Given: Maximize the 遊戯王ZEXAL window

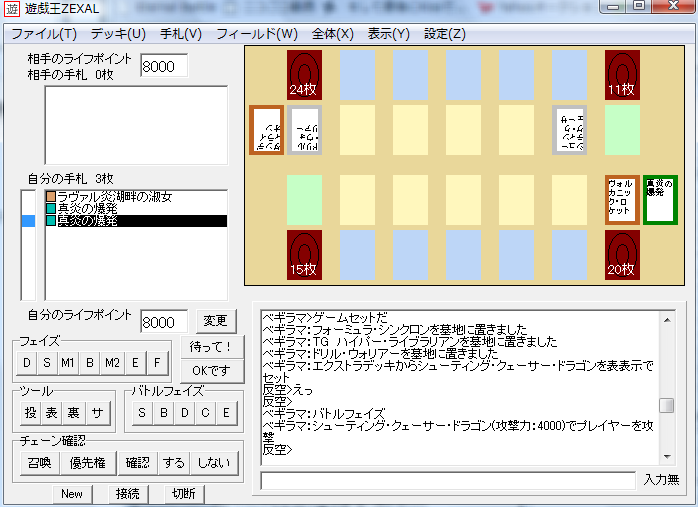Looking at the screenshot, I should click(x=640, y=6).
